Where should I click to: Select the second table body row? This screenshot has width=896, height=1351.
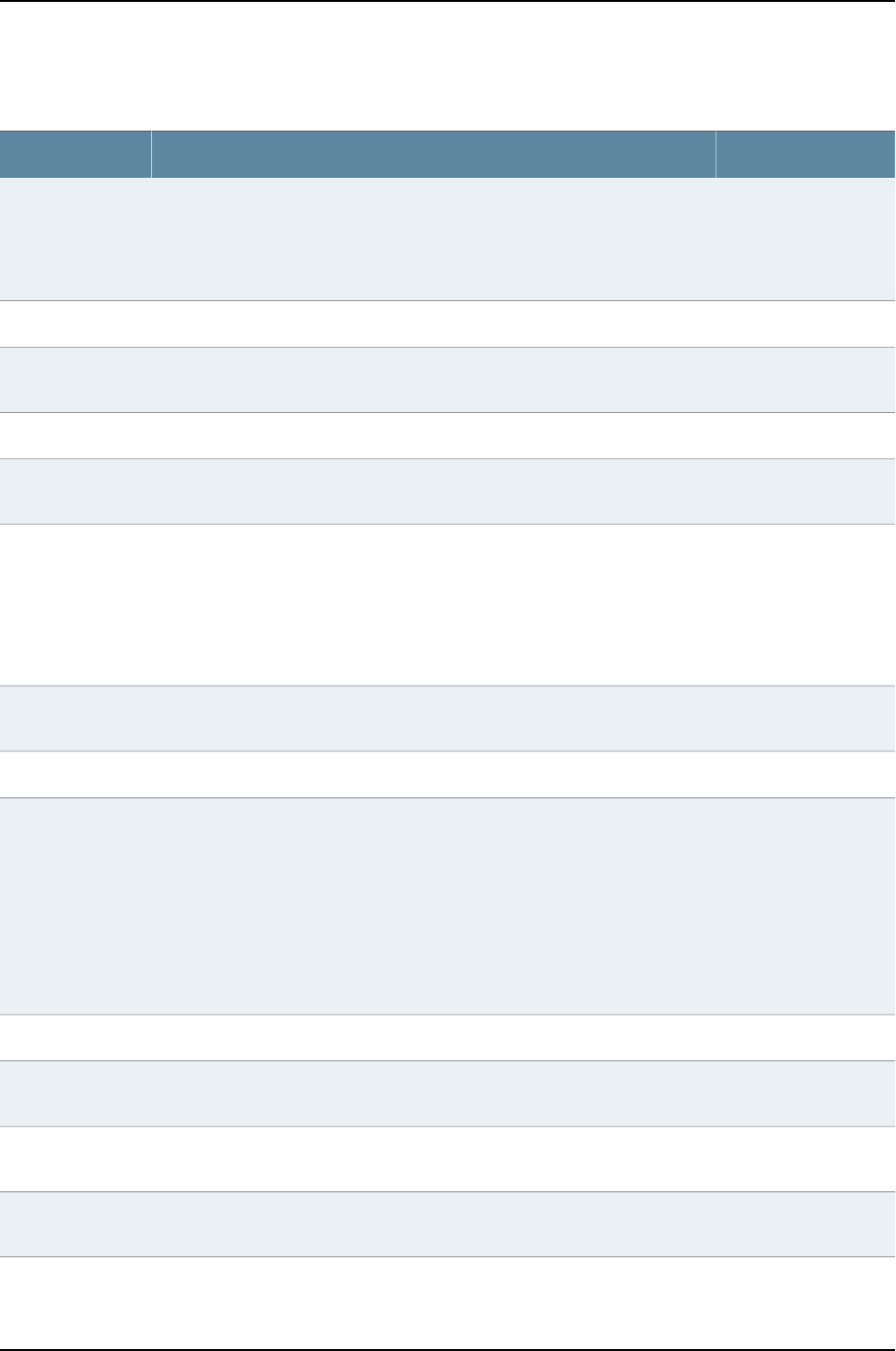coord(448,324)
